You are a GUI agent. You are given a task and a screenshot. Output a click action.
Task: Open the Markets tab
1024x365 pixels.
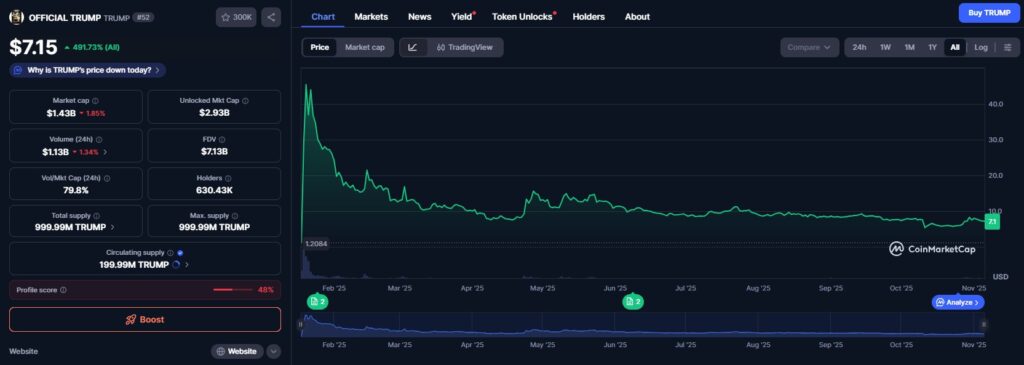[371, 16]
